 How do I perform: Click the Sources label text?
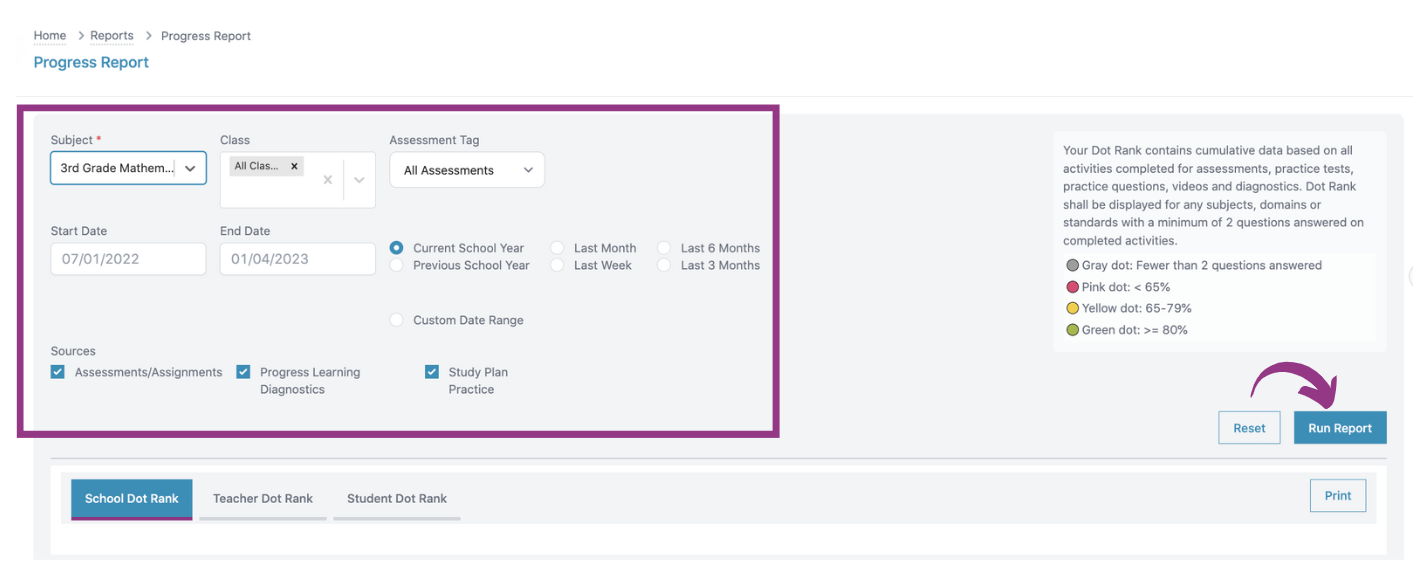pyautogui.click(x=73, y=351)
